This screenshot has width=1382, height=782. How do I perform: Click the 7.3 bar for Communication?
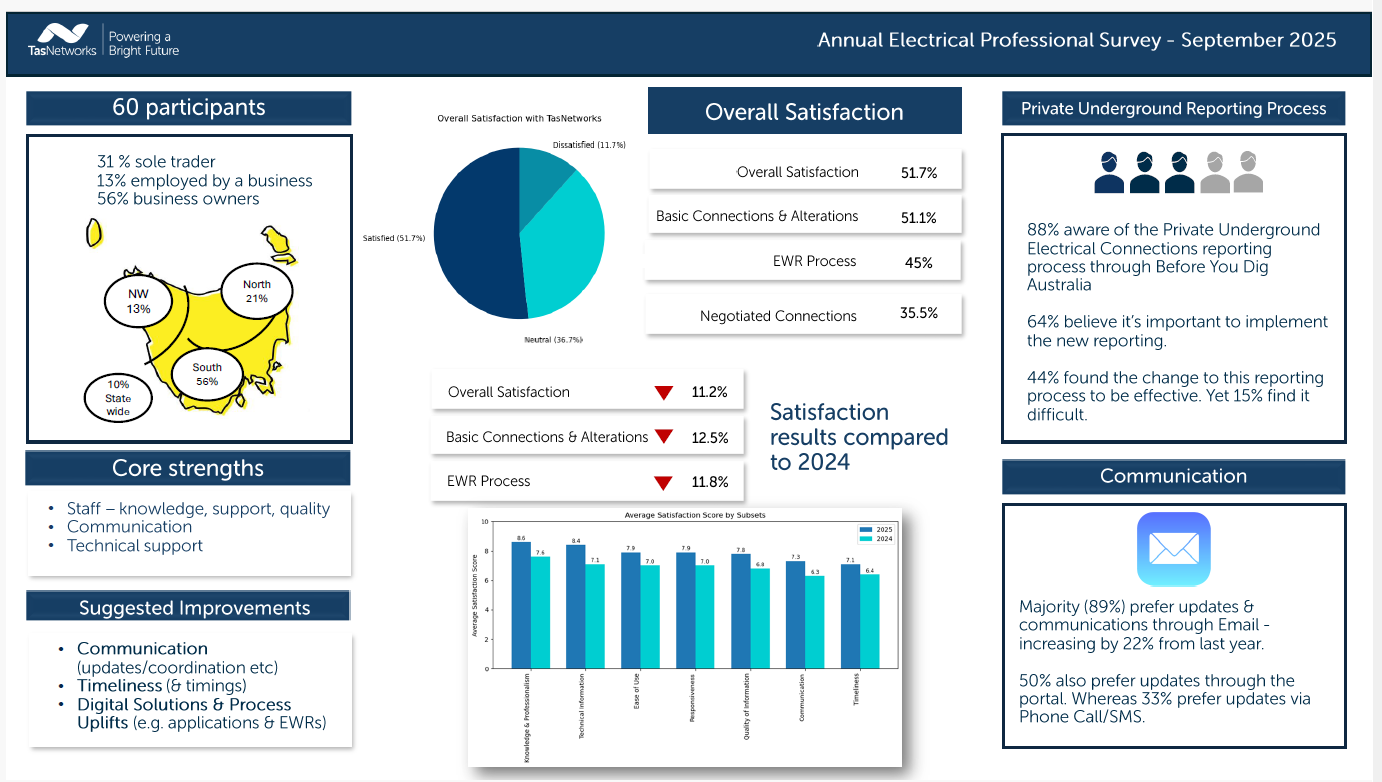(x=795, y=615)
